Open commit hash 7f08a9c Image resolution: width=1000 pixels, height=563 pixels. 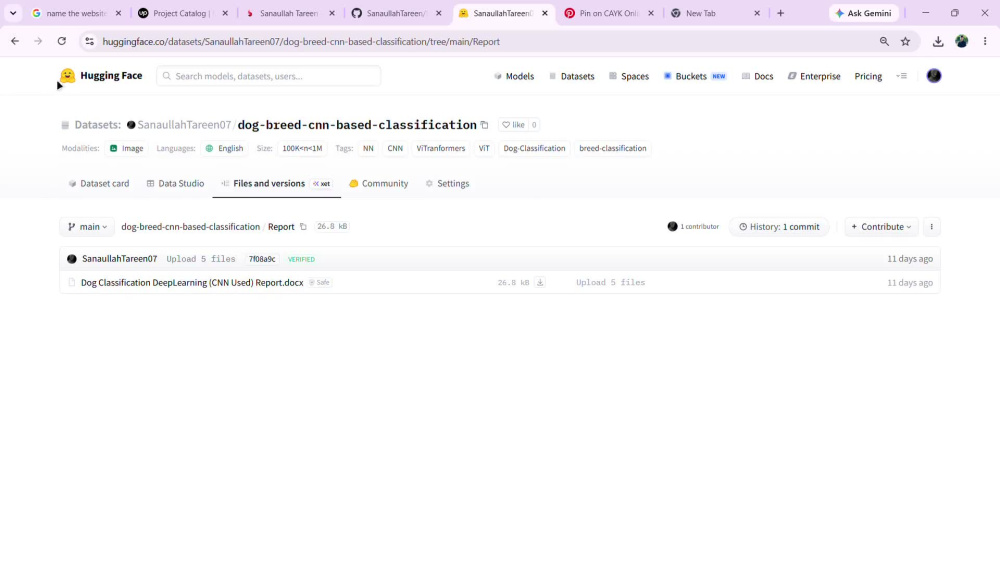pos(262,259)
